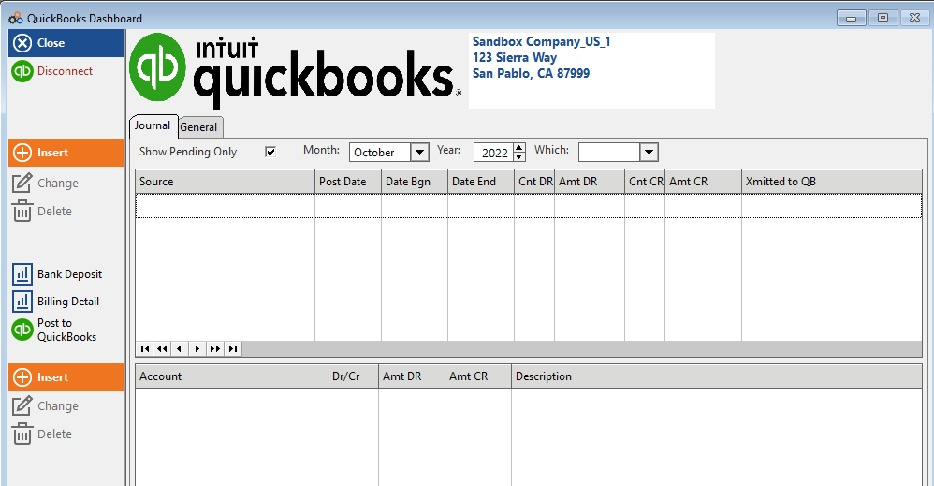Click the Close button in the sidebar
Screen dimensions: 934x486
(x=66, y=43)
